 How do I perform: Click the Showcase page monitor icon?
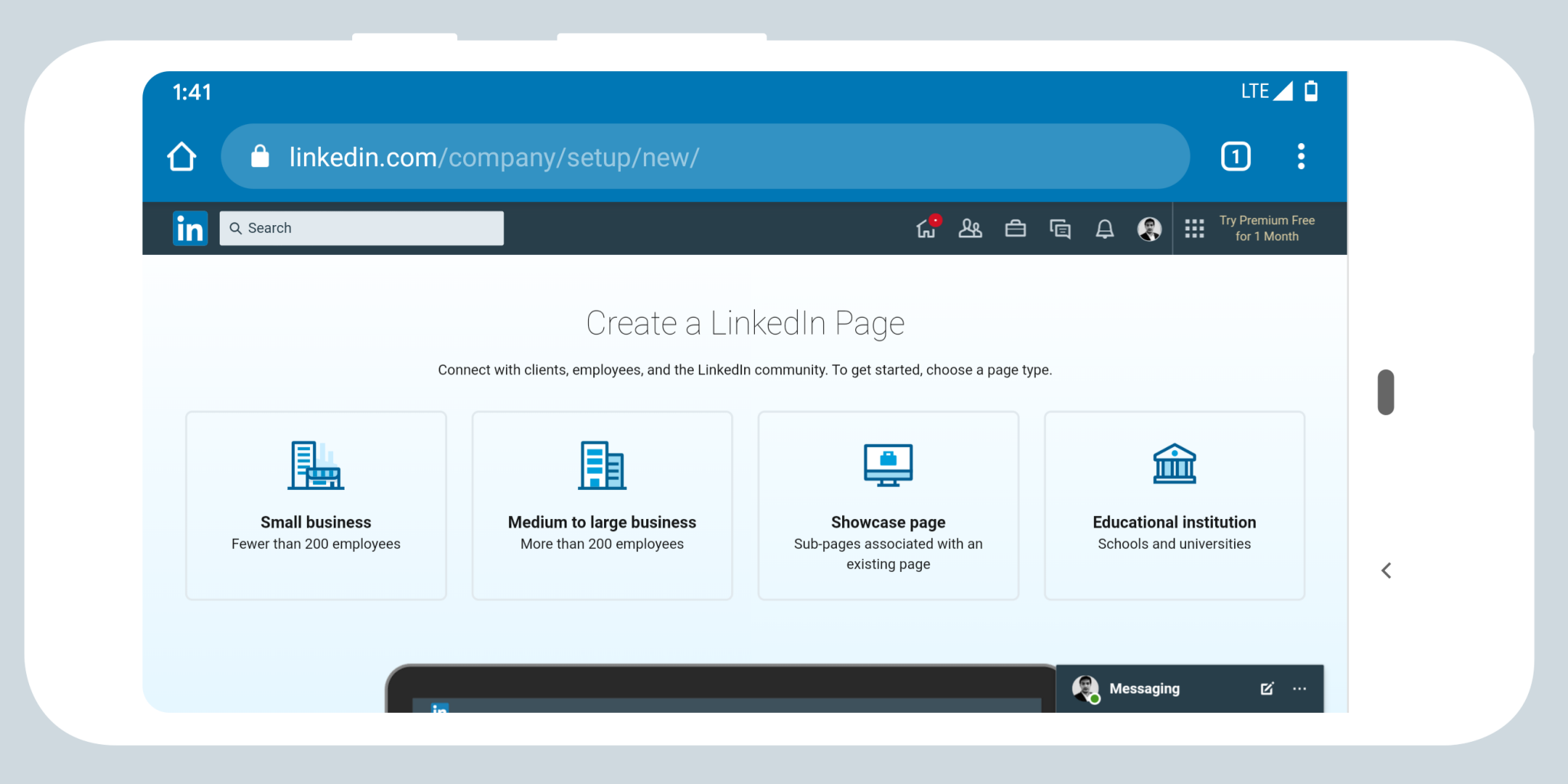click(x=888, y=465)
